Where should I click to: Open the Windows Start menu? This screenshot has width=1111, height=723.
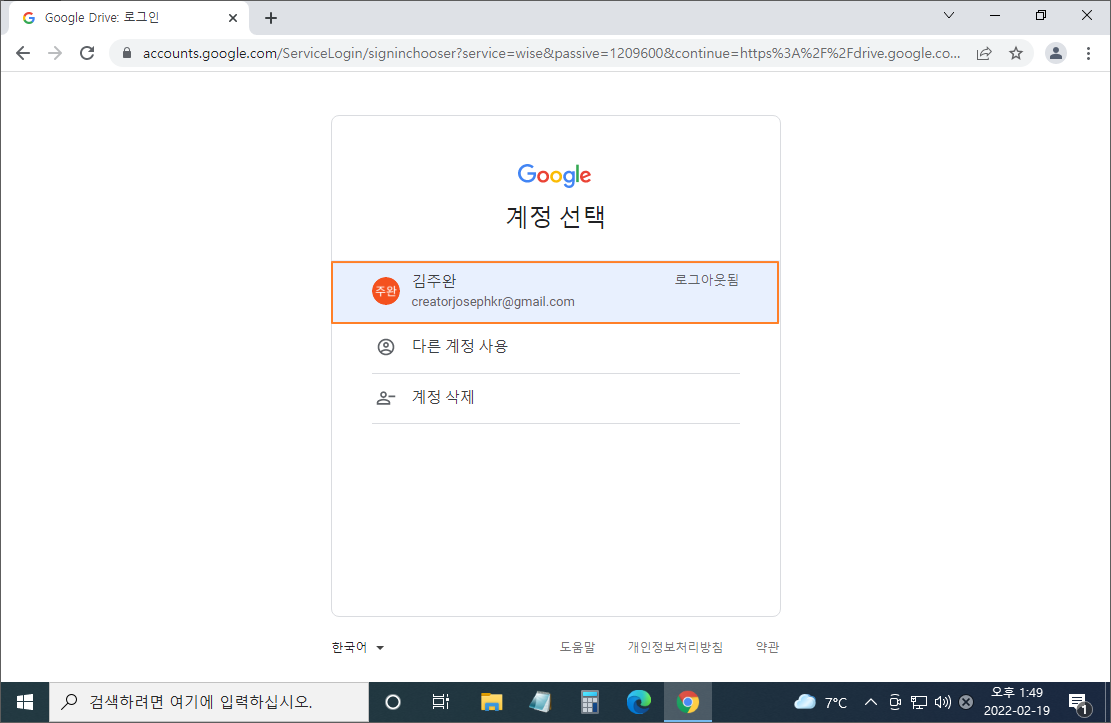coord(25,702)
